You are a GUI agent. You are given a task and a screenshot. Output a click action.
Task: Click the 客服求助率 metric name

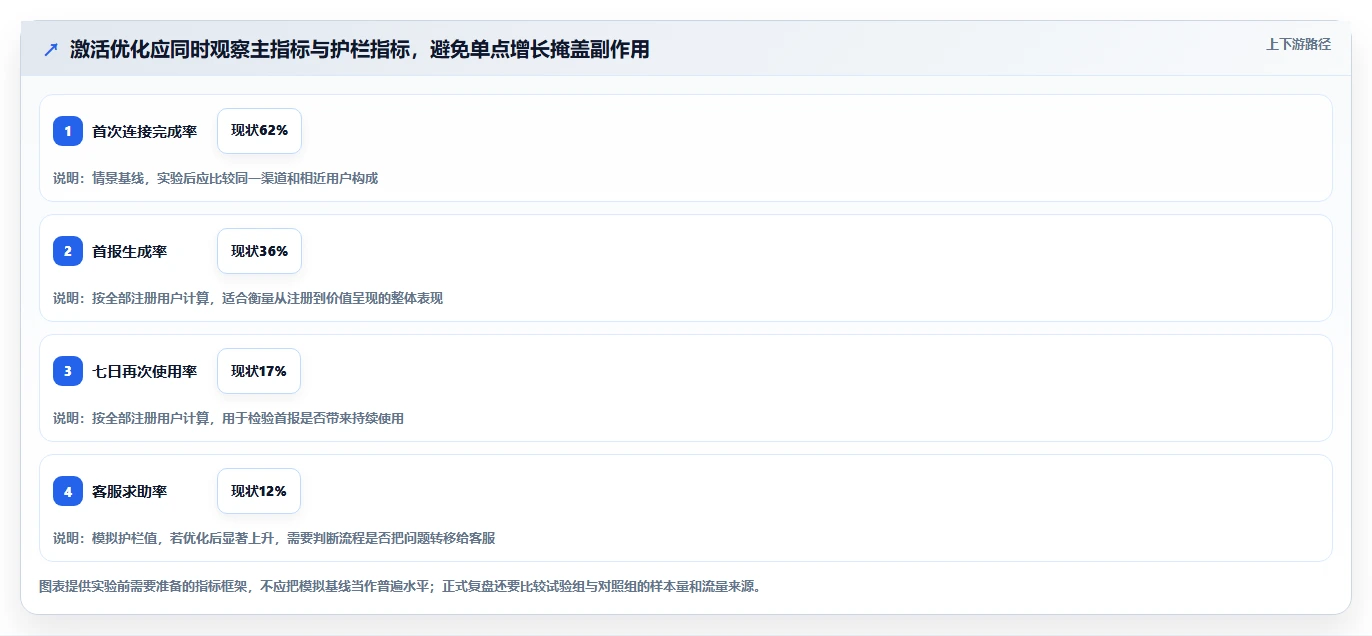pos(129,491)
